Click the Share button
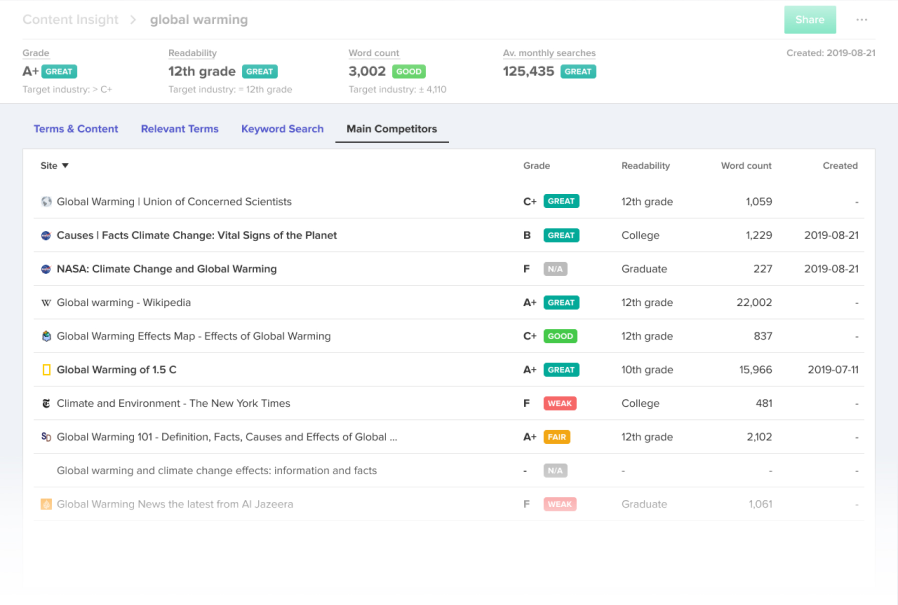Screen dimensions: 898x605 pyautogui.click(x=810, y=19)
